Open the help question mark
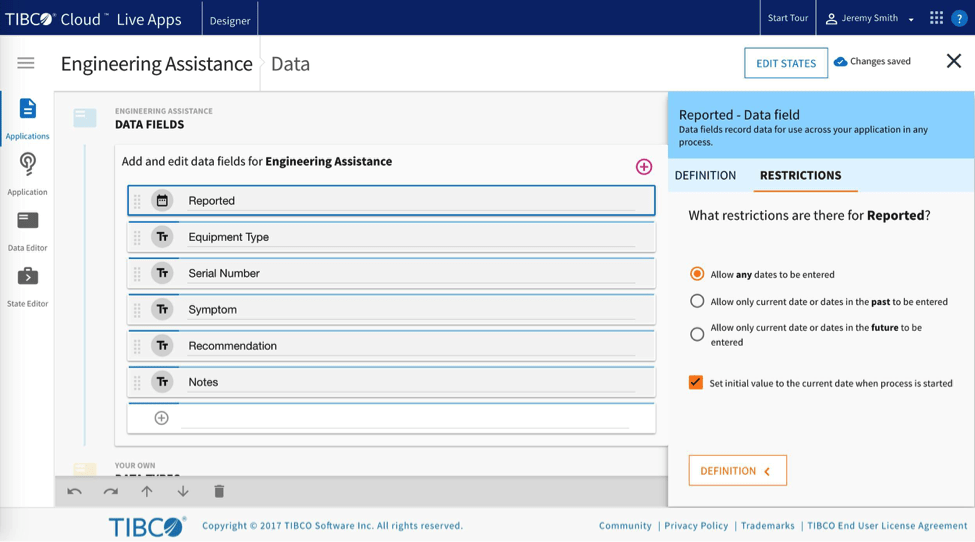The width and height of the screenshot is (975, 542). (x=959, y=19)
